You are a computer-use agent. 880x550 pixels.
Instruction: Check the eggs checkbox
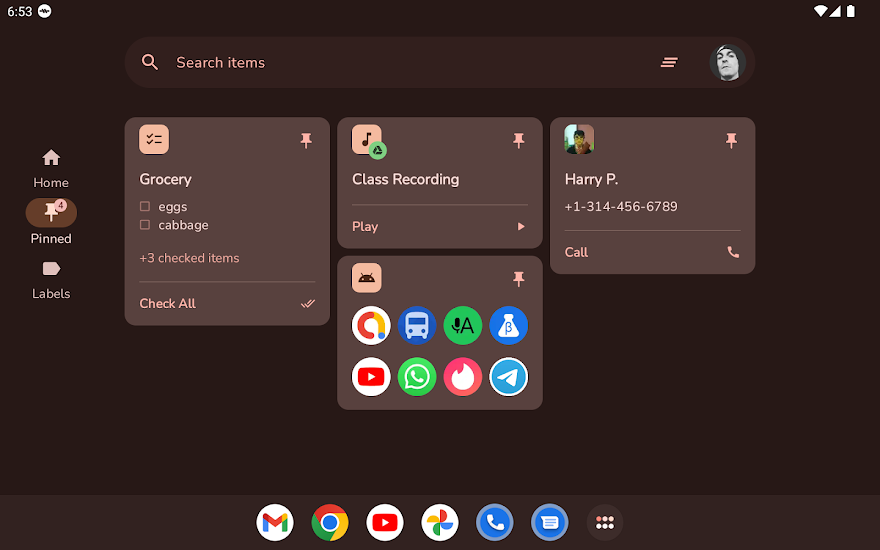(x=145, y=207)
